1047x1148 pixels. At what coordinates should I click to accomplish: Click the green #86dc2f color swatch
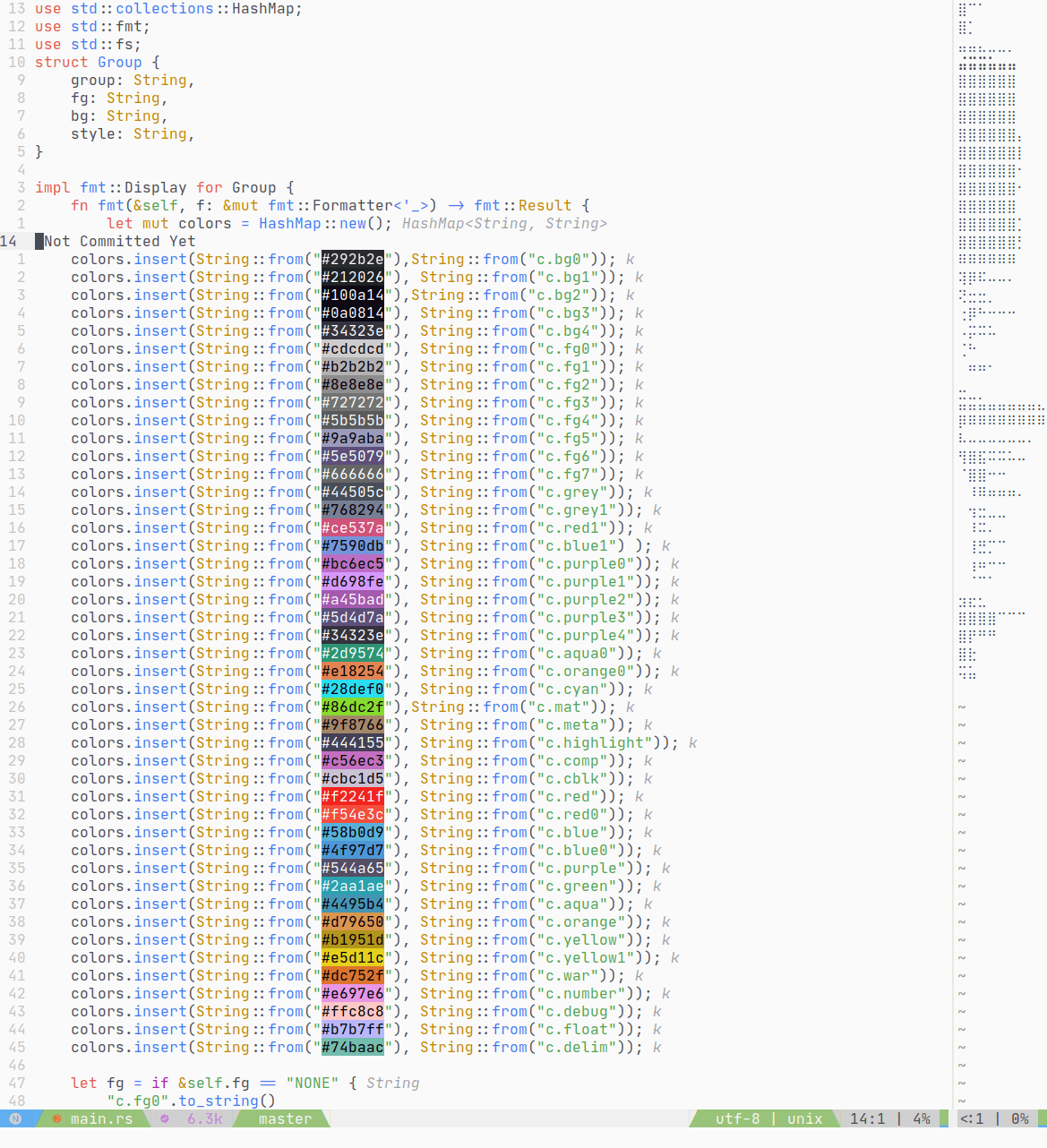pyautogui.click(x=353, y=707)
